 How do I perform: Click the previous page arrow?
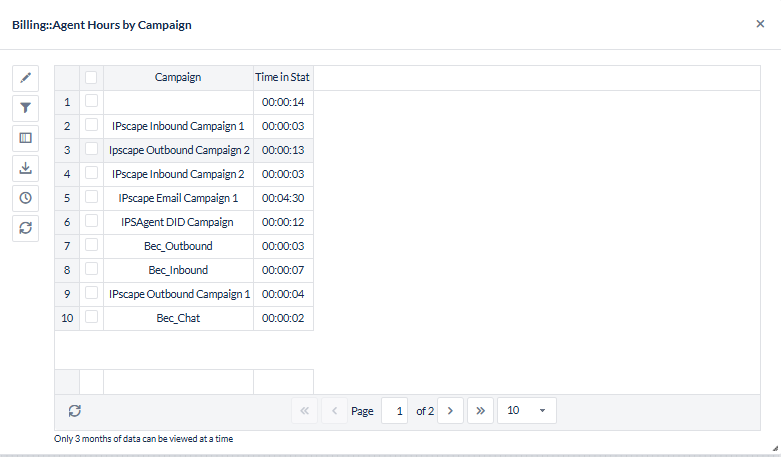[334, 411]
